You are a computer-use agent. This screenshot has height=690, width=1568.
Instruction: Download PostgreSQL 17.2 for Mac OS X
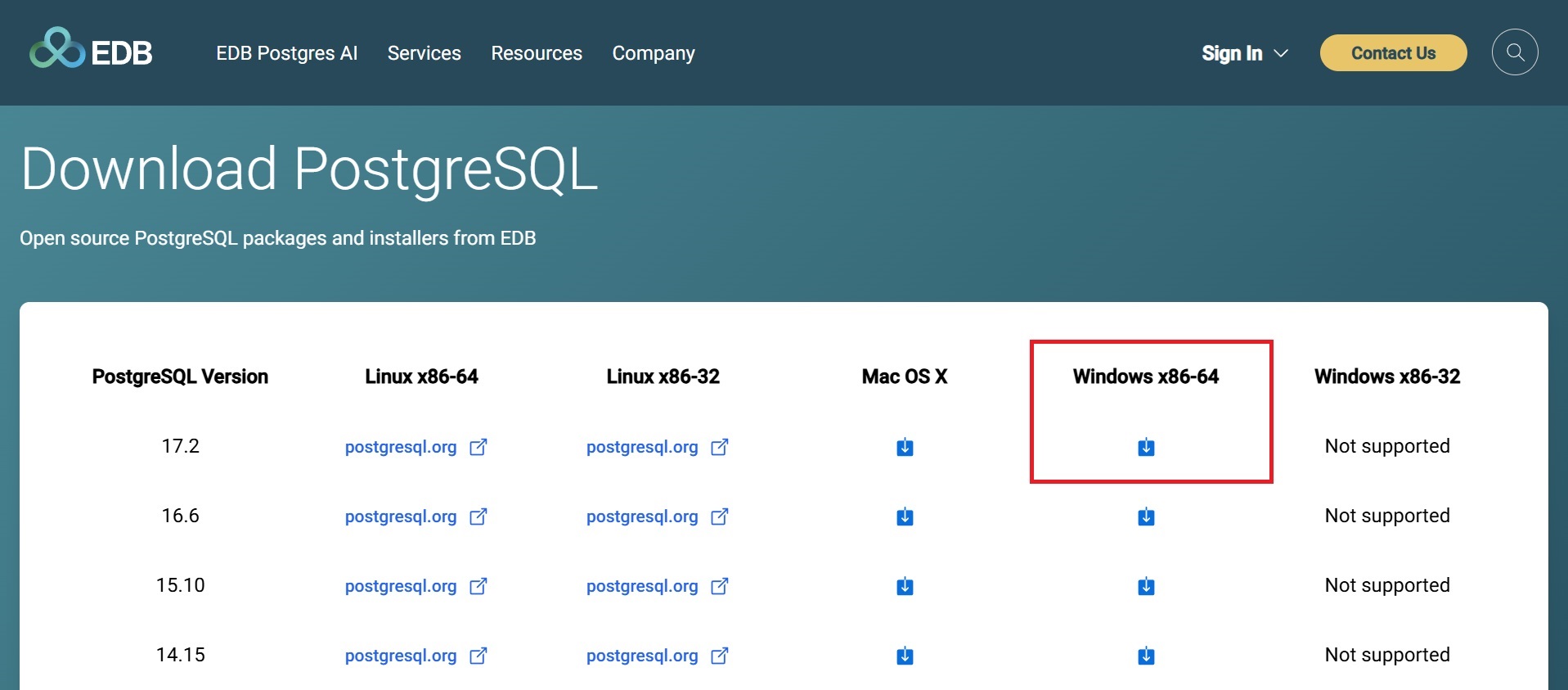pyautogui.click(x=905, y=447)
